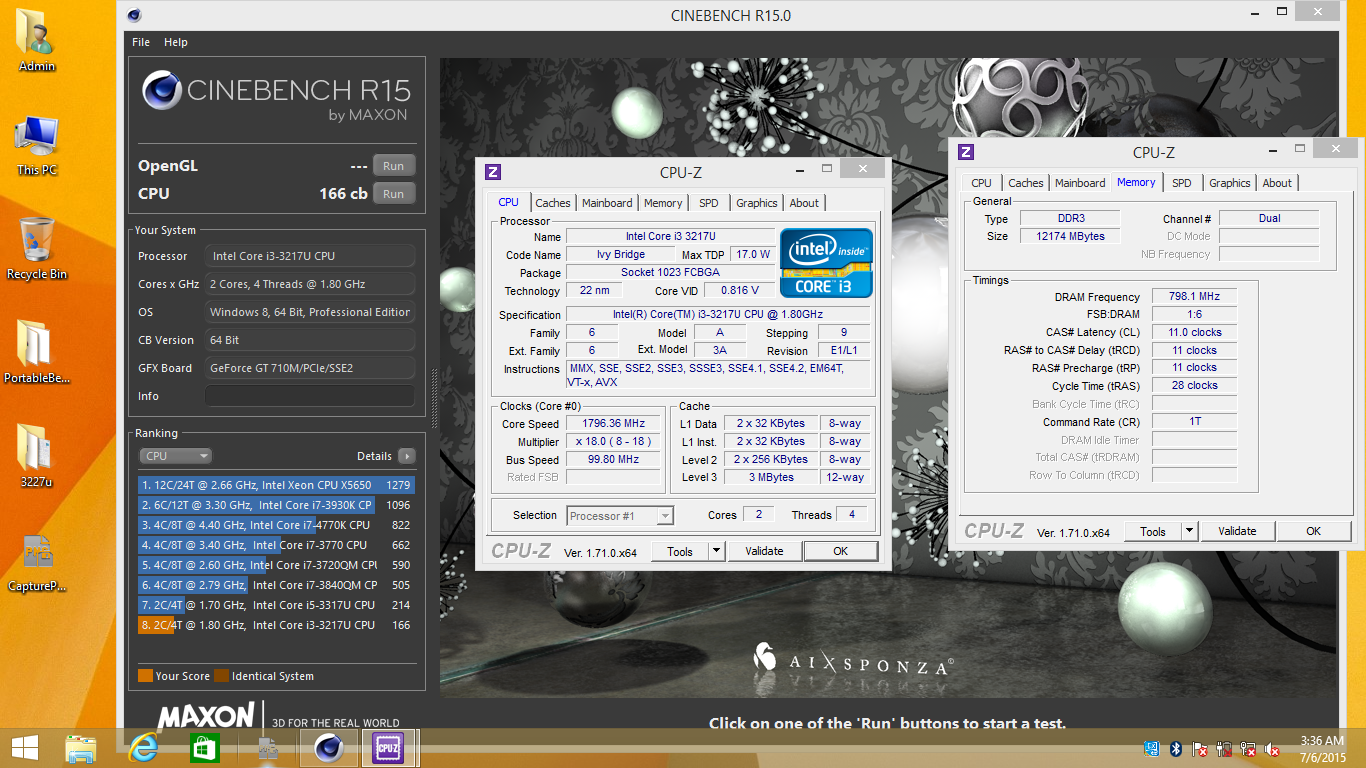The width and height of the screenshot is (1366, 768).
Task: Switch to Caches tab in the CPU window
Action: point(553,203)
